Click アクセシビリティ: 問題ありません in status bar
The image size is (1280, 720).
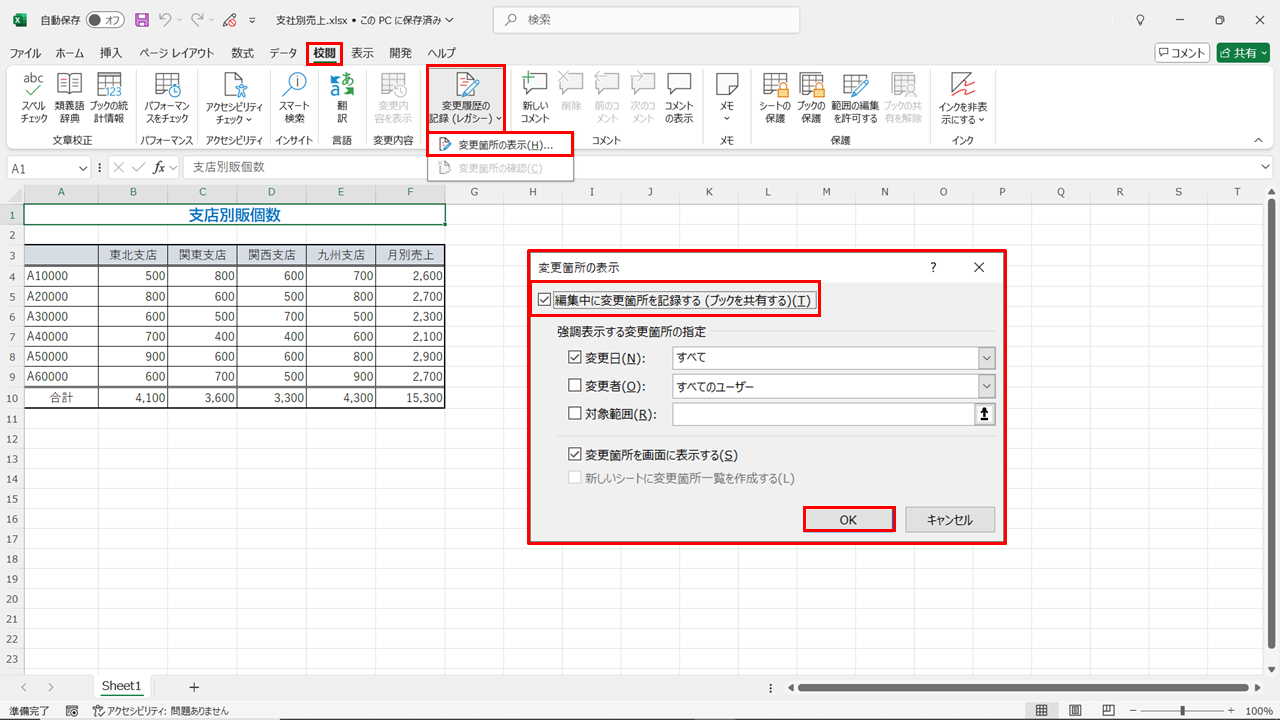coord(160,711)
